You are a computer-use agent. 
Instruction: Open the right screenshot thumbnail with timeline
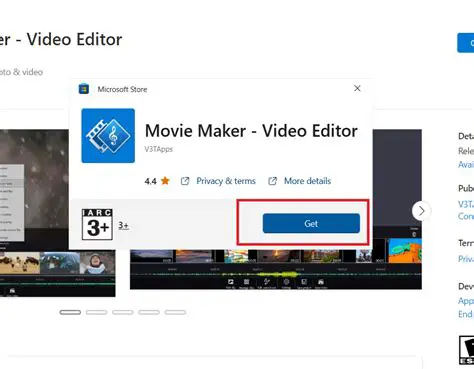276,269
